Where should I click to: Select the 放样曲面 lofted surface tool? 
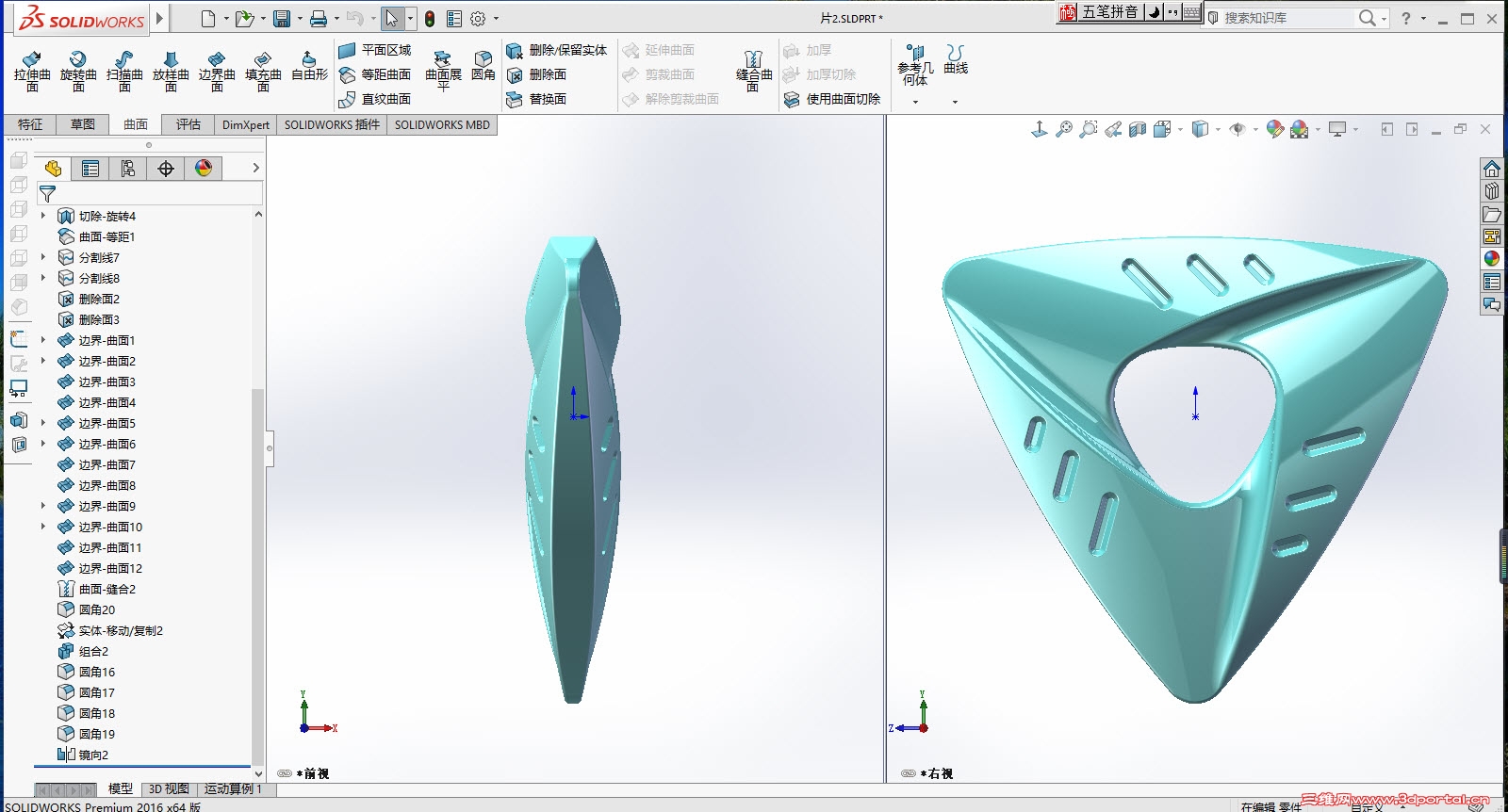(x=171, y=71)
